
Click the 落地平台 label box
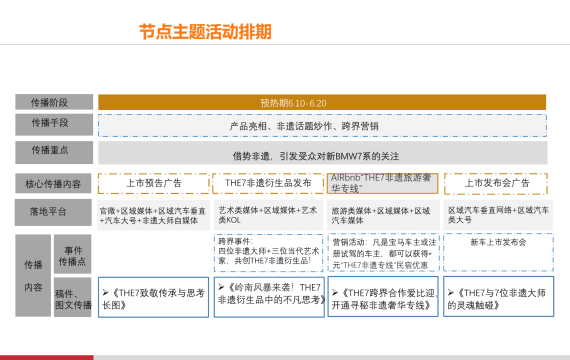click(53, 212)
